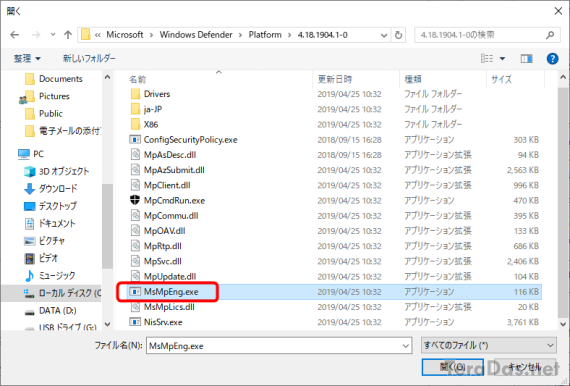Select the X86 folder icon

pos(135,125)
